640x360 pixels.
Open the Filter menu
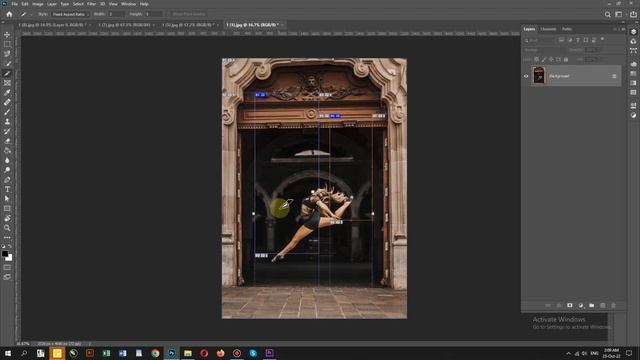coord(91,4)
